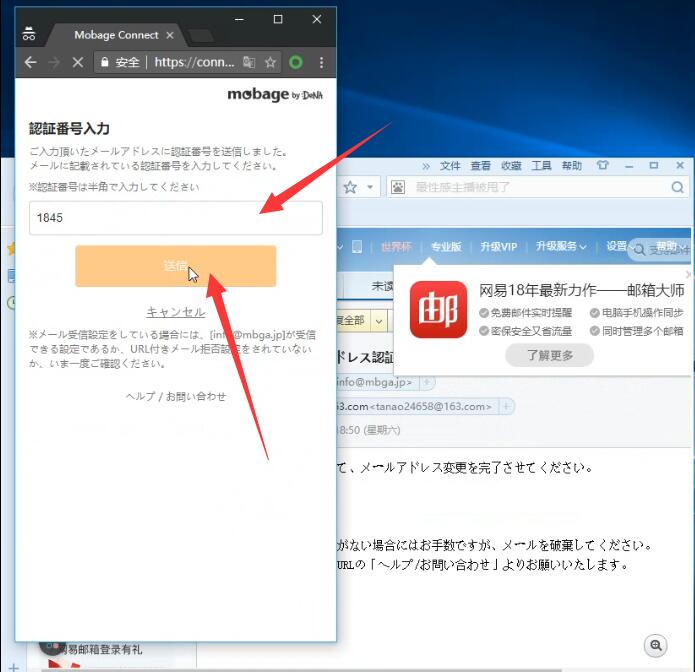Image resolution: width=695 pixels, height=672 pixels.
Task: Click the Chrome address bar URL
Action: coord(194,63)
